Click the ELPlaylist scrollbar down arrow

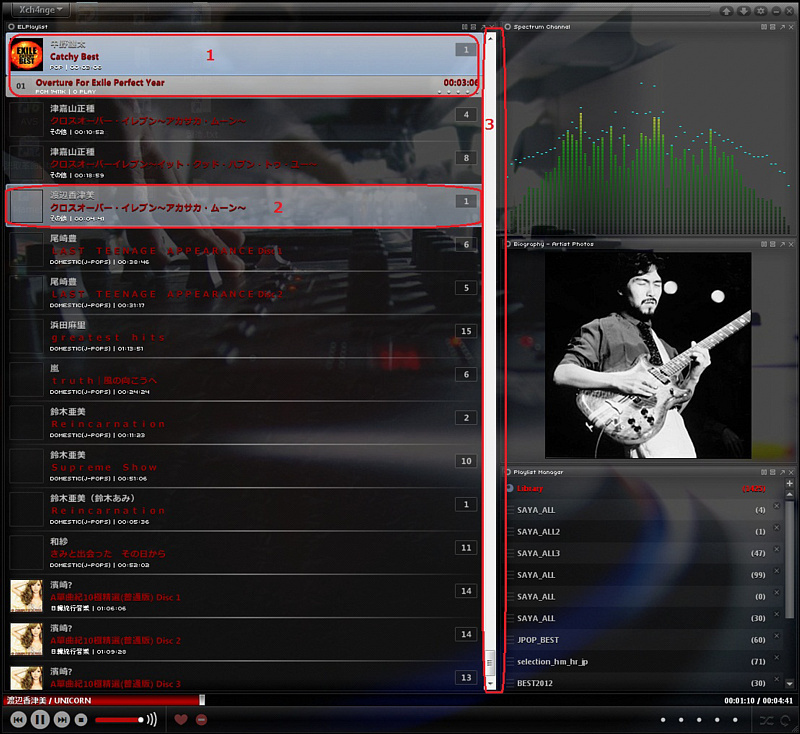[x=490, y=683]
